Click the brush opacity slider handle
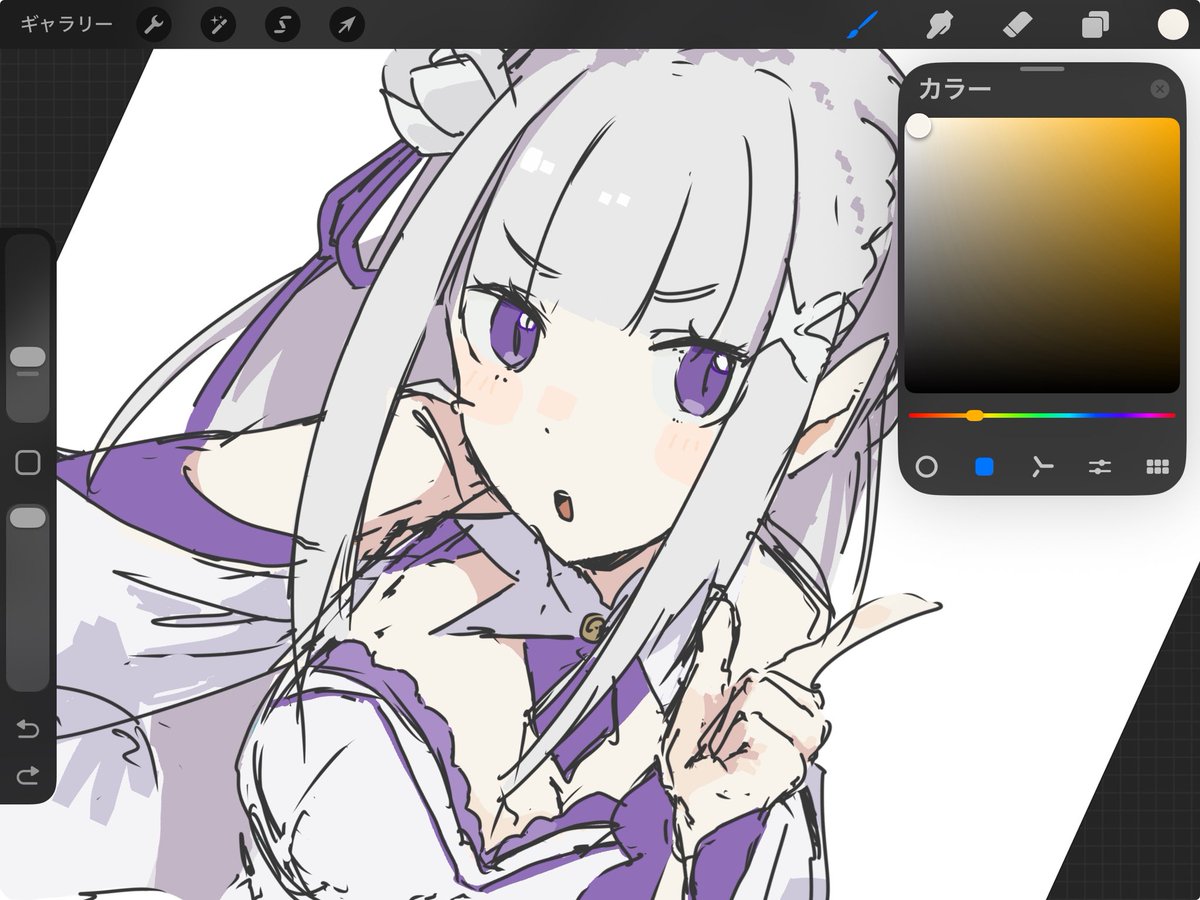Screen dimensions: 1200x900 pos(28,517)
